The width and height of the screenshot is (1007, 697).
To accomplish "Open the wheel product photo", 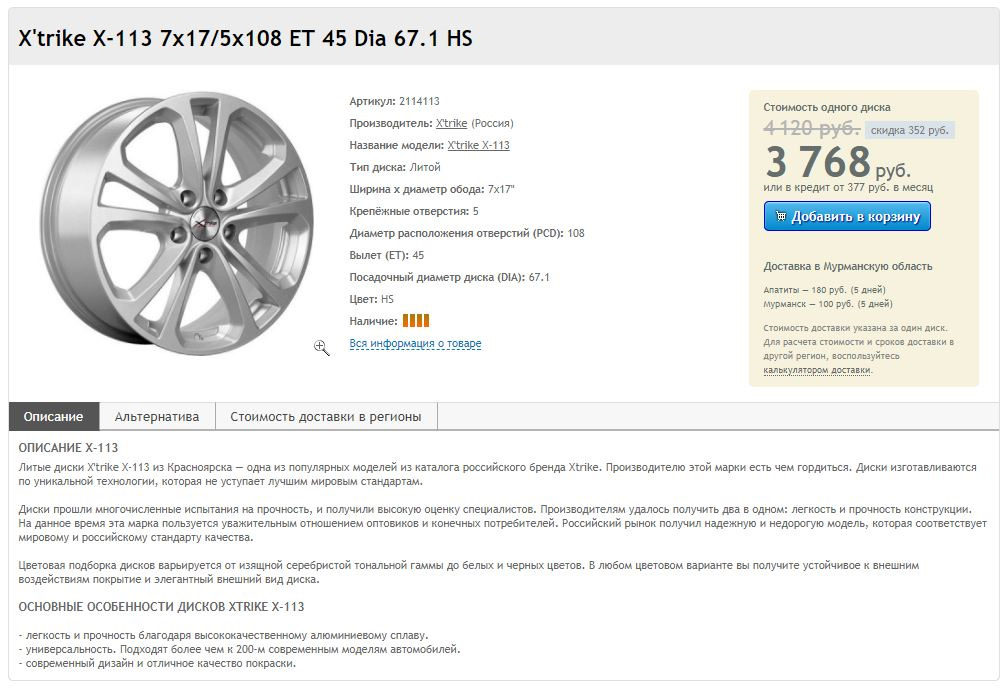I will 177,224.
